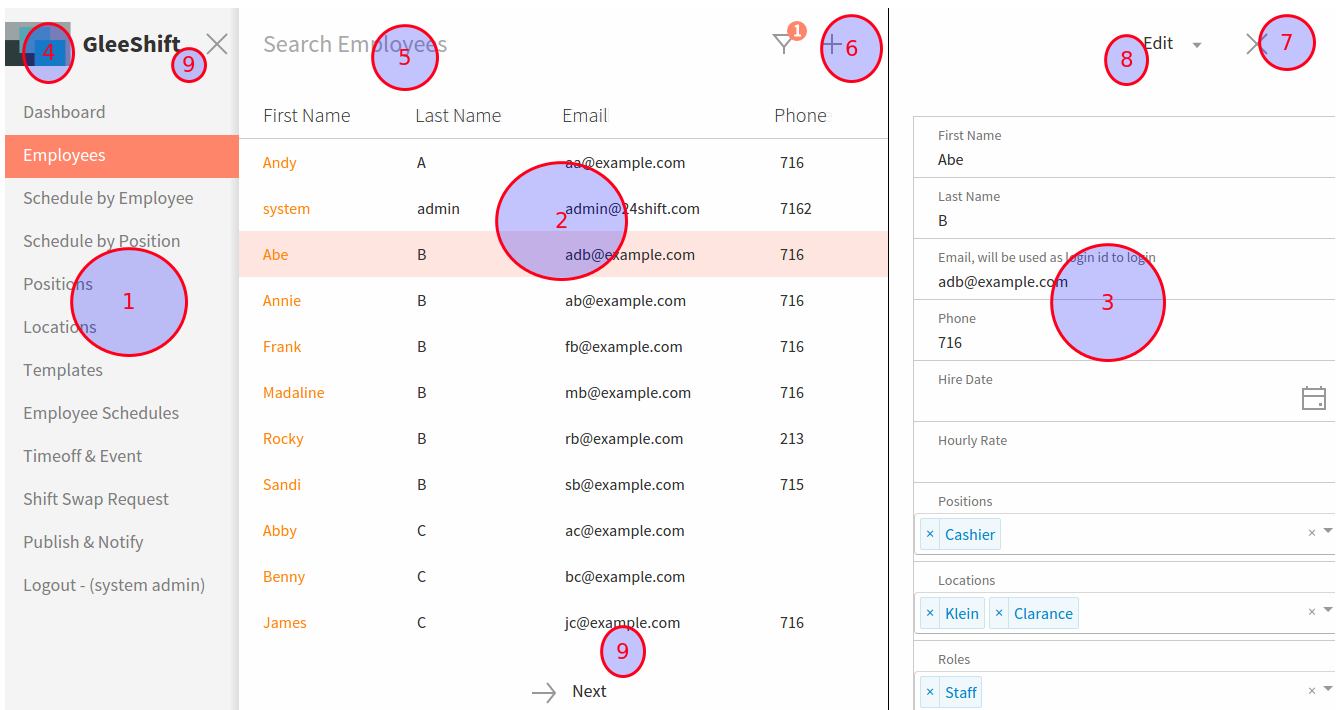The image size is (1343, 710).
Task: Open employee Madaline's record
Action: 293,393
